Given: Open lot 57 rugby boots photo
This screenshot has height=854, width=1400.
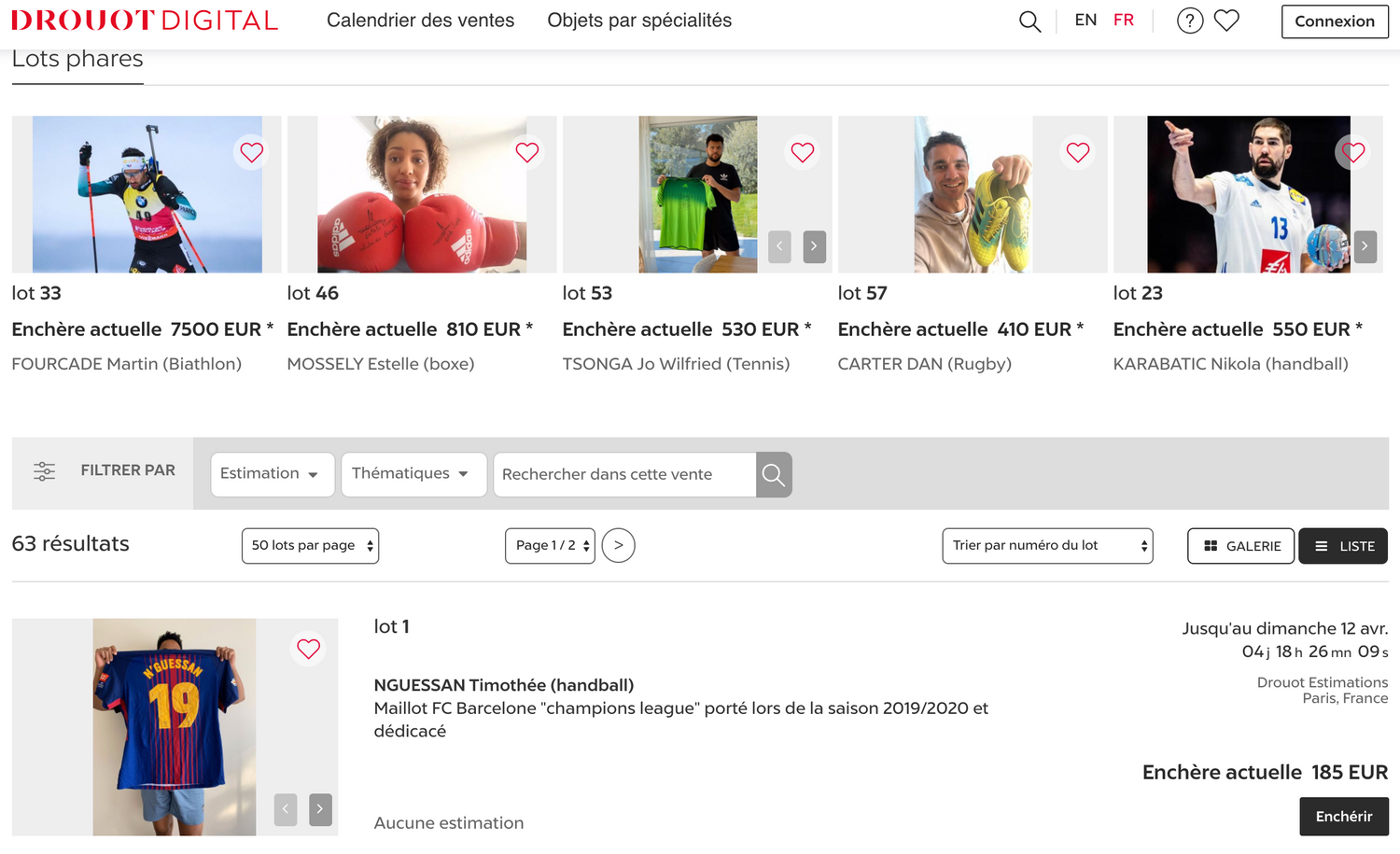Looking at the screenshot, I should pyautogui.click(x=973, y=194).
